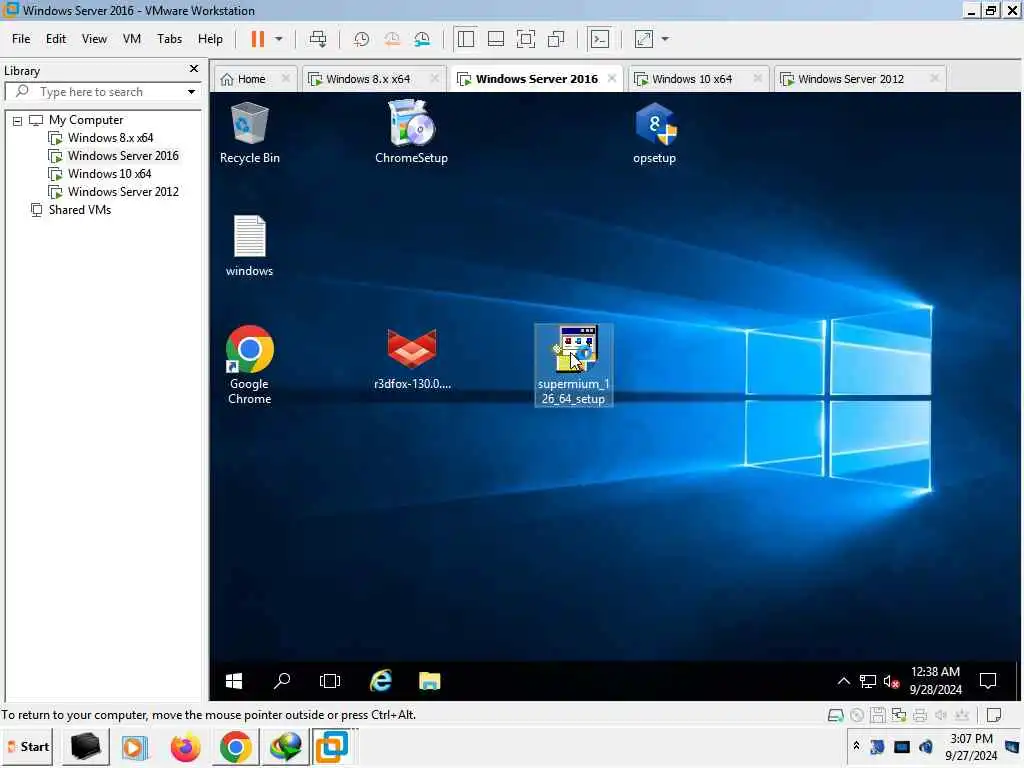
Task: Select Shared VMs in the library
Action: (80, 210)
